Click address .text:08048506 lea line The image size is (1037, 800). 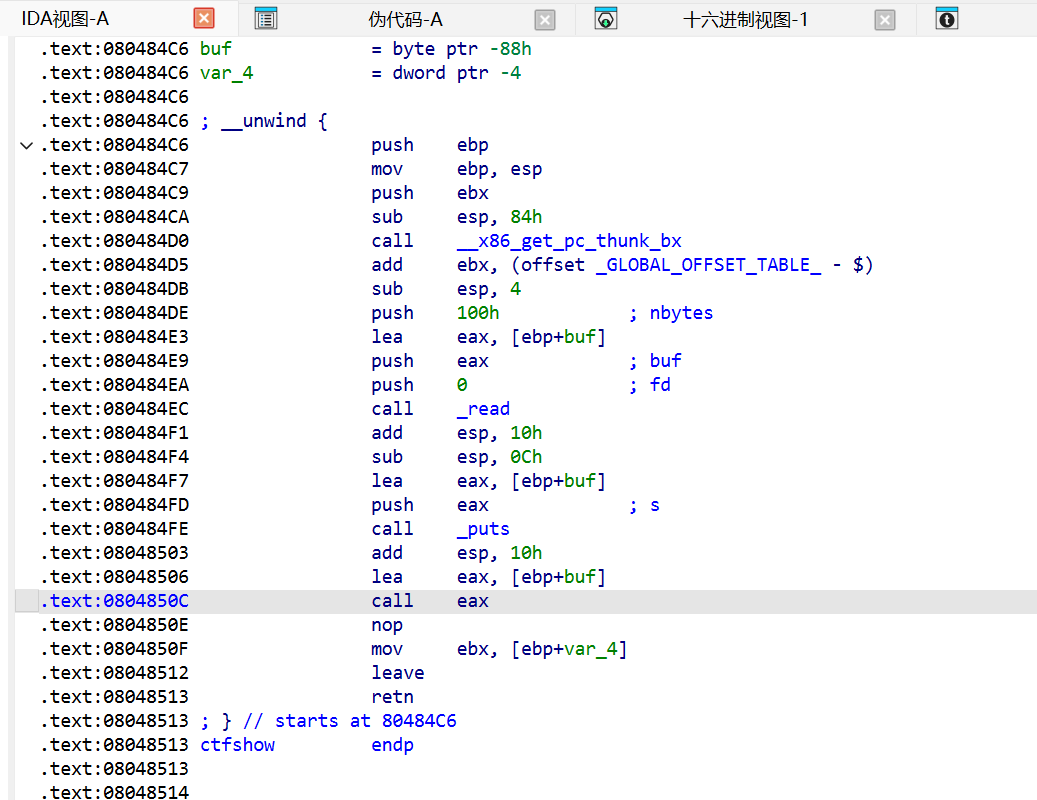click(x=114, y=577)
